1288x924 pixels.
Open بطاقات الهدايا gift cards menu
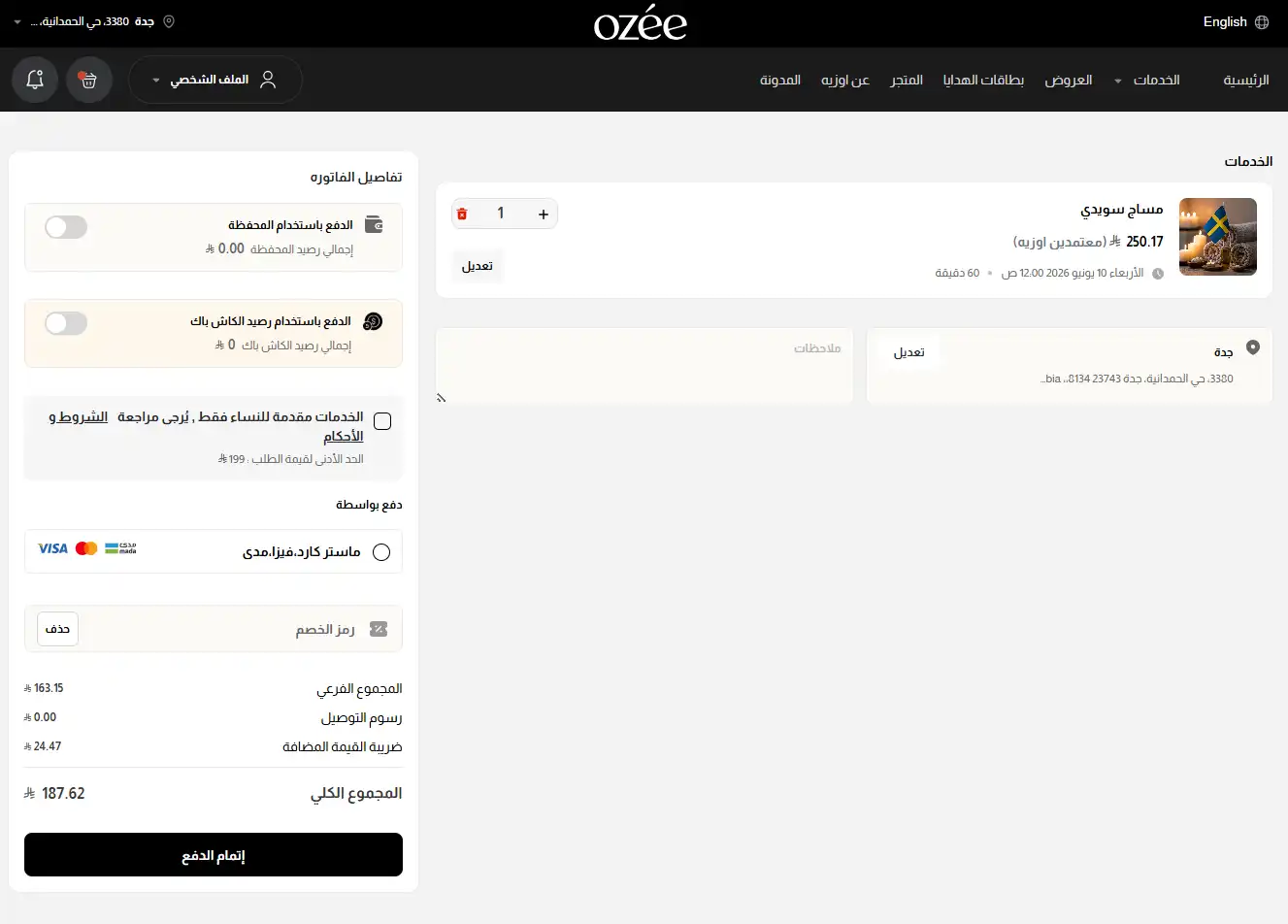pyautogui.click(x=983, y=80)
